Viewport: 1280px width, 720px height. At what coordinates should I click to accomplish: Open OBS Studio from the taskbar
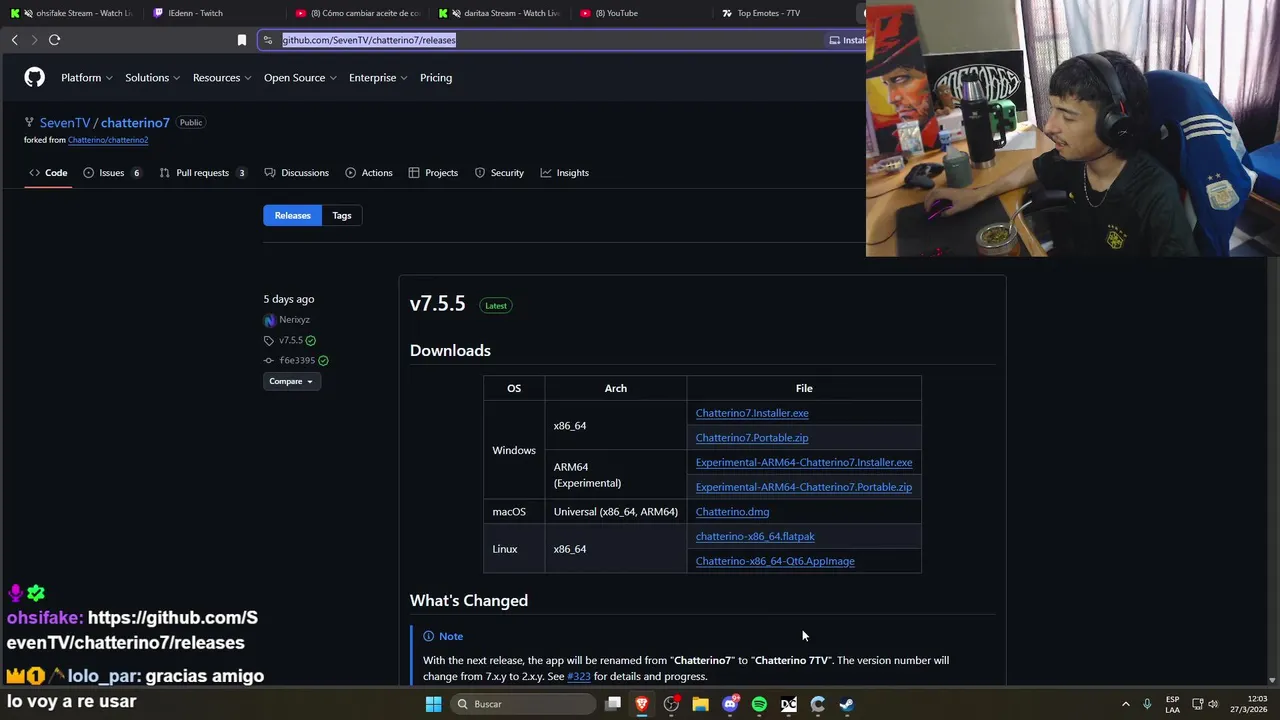pyautogui.click(x=671, y=704)
